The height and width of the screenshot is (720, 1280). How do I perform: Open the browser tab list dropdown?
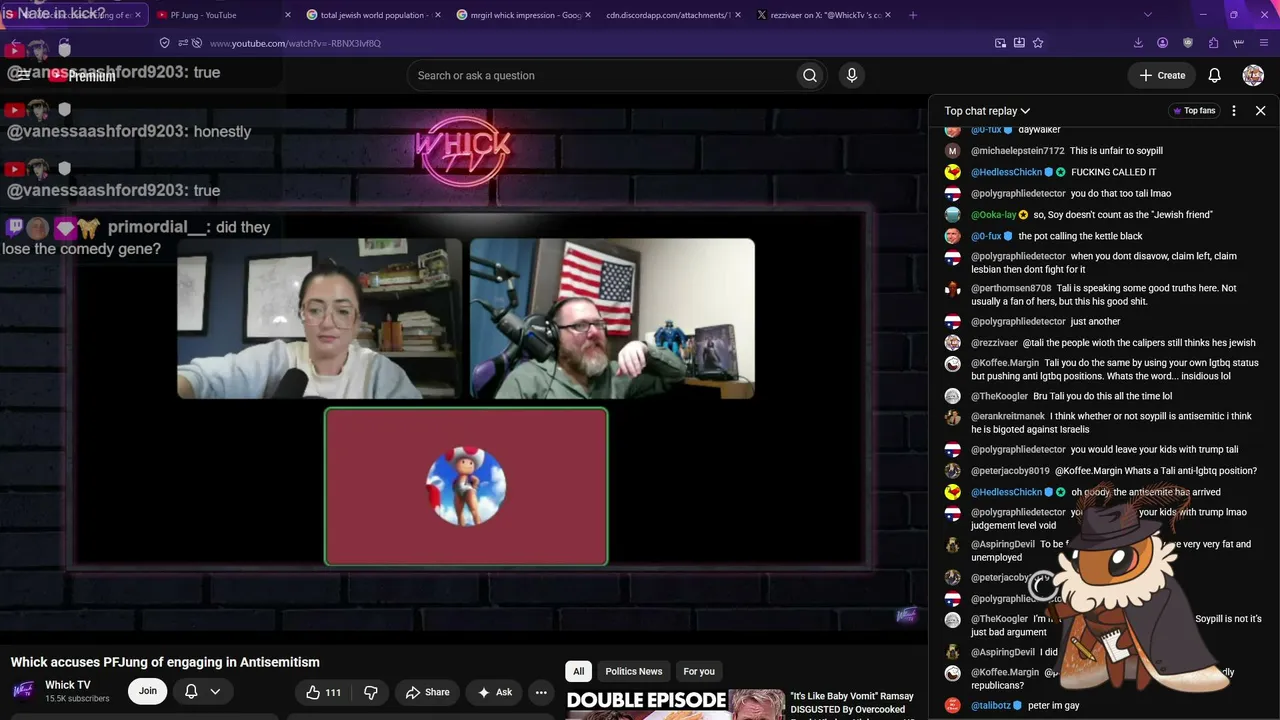point(1147,15)
